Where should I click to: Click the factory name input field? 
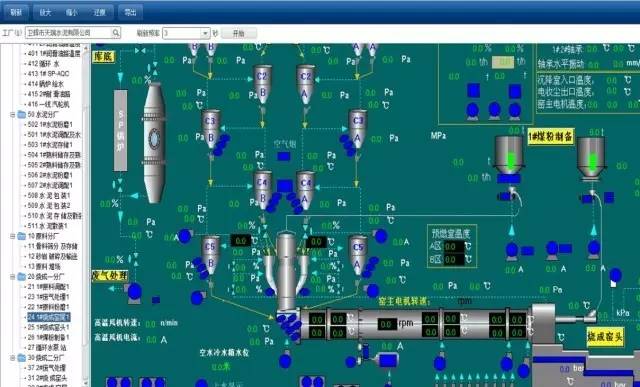point(69,33)
